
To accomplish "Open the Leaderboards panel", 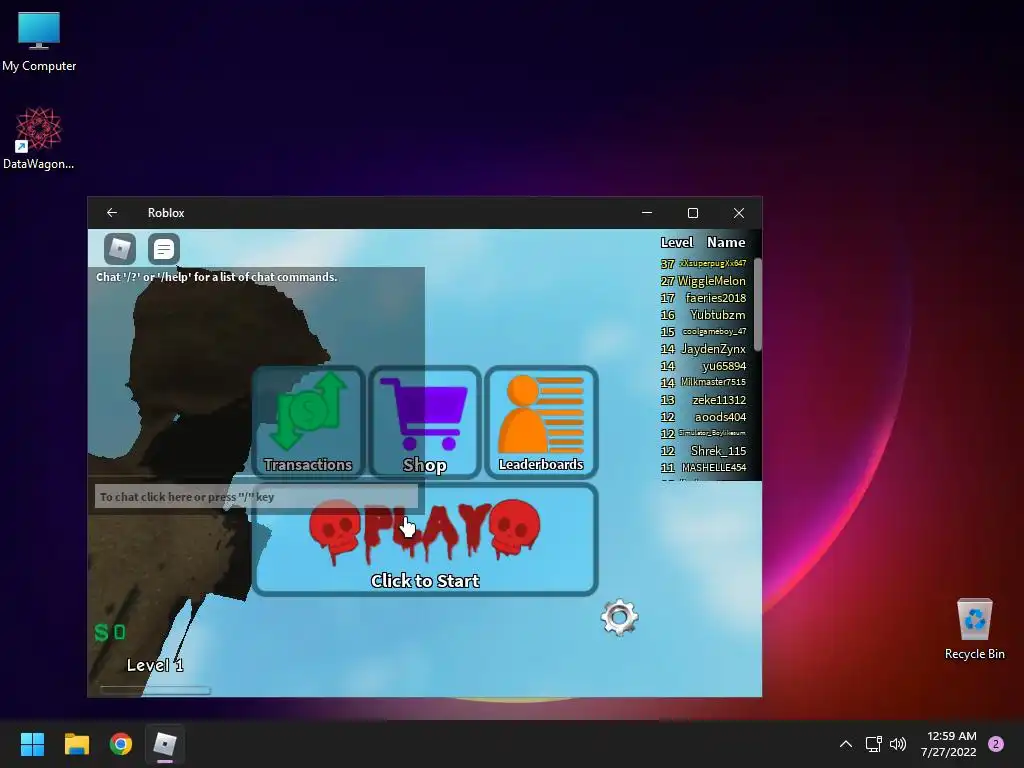I will 541,422.
